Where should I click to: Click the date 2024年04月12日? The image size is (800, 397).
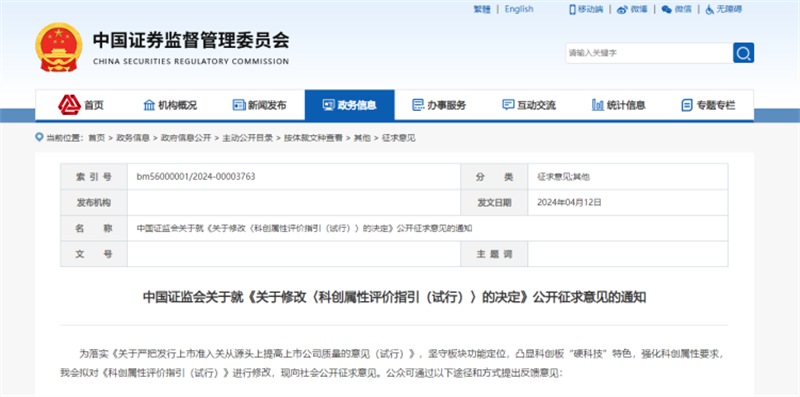[x=569, y=202]
